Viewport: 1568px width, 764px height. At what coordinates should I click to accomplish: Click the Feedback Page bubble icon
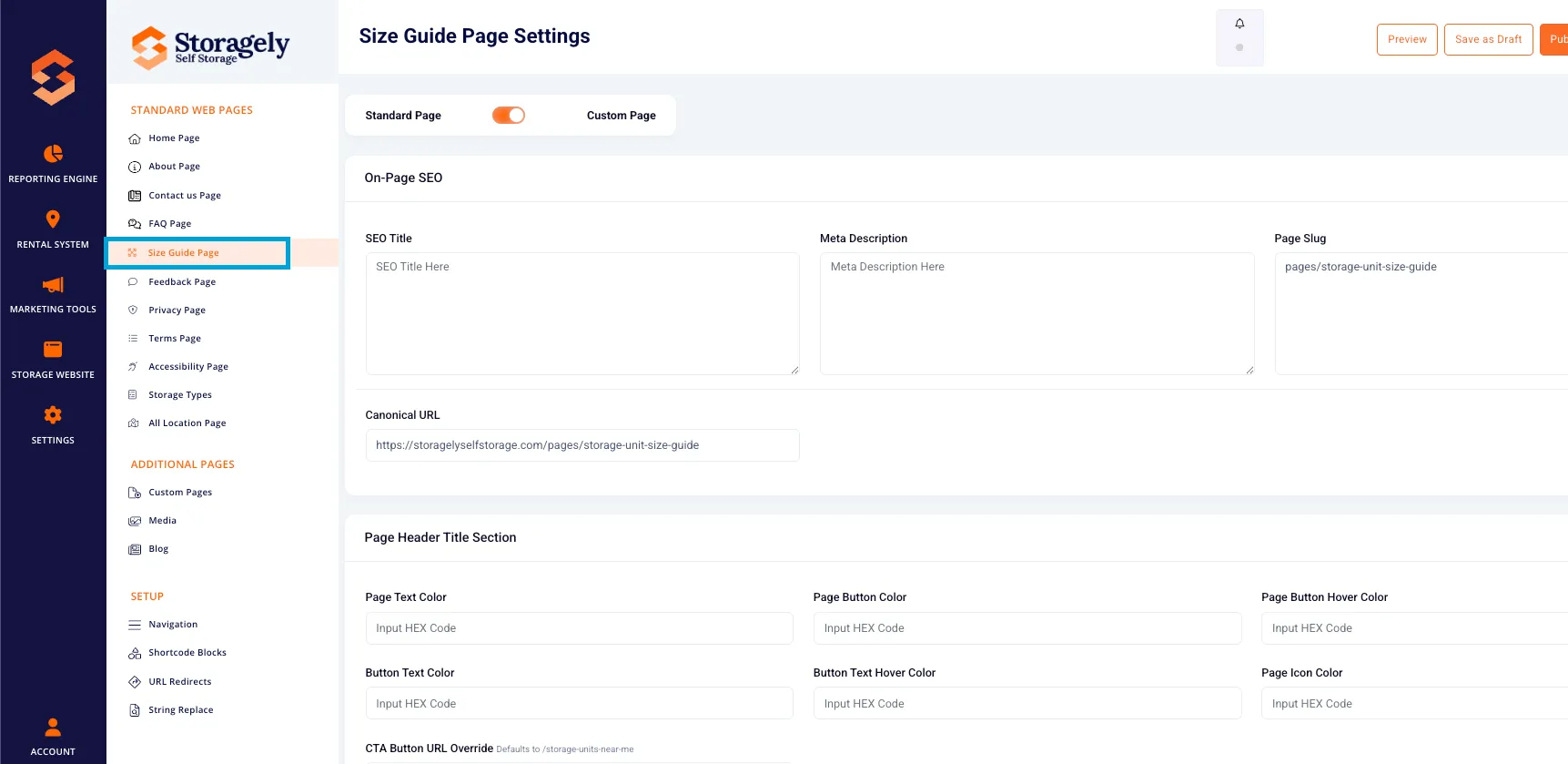(133, 282)
